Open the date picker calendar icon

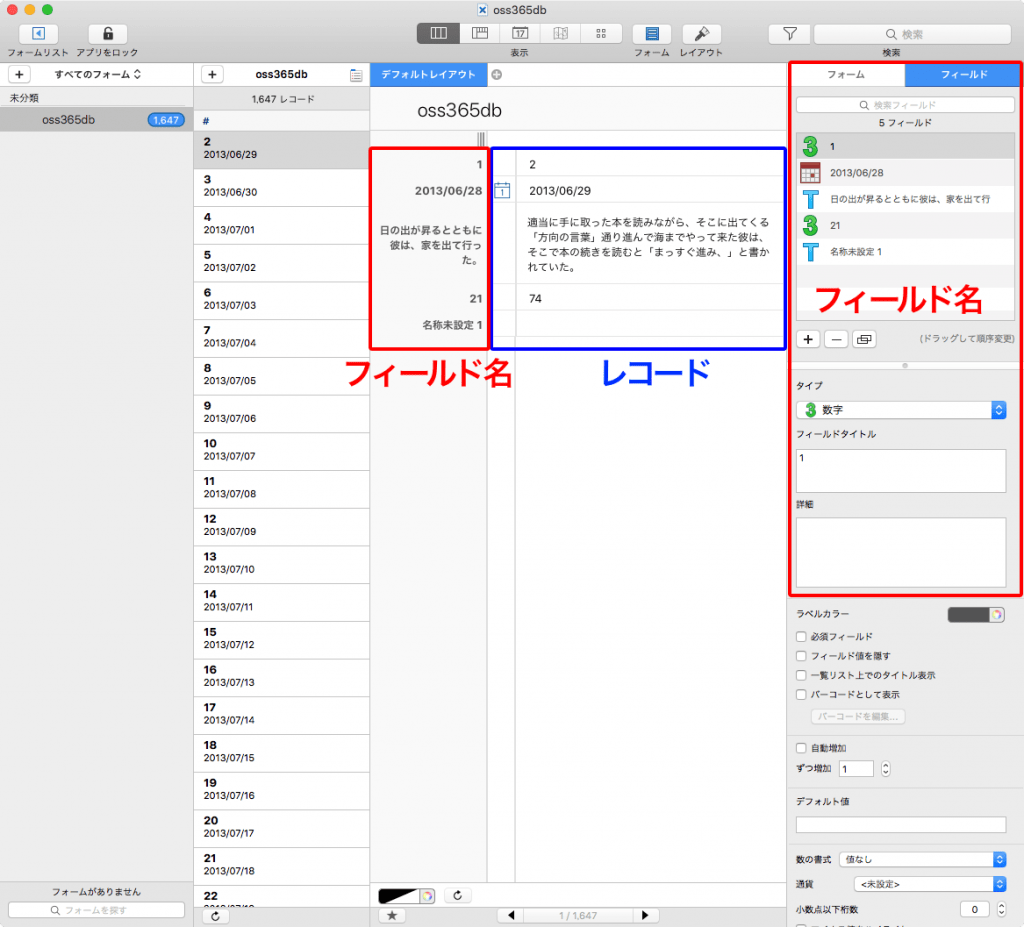point(502,191)
